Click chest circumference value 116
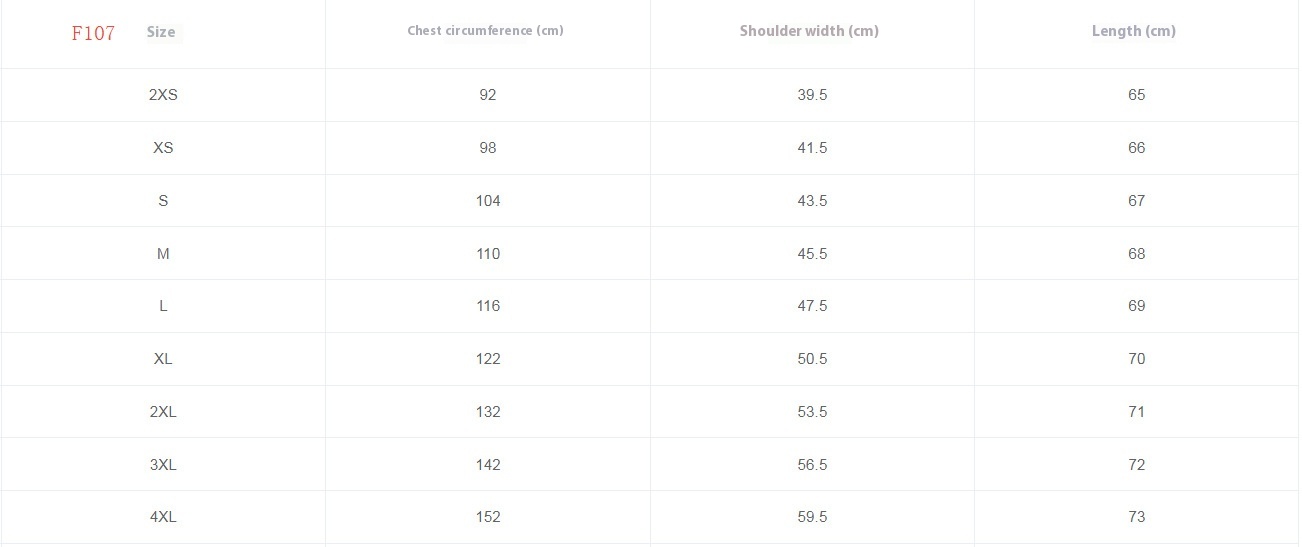This screenshot has width=1302, height=547. click(x=488, y=306)
